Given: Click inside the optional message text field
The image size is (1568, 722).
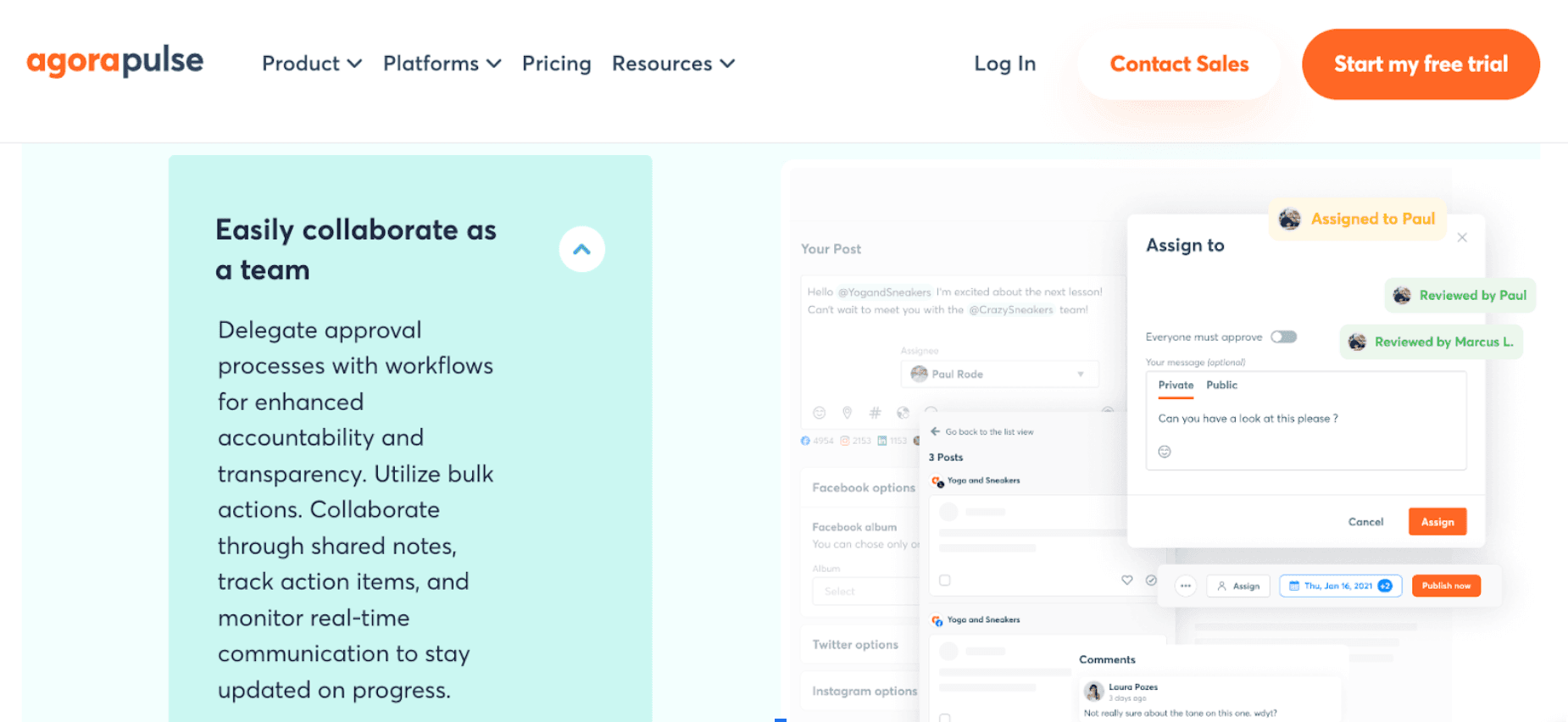Looking at the screenshot, I should (1305, 421).
